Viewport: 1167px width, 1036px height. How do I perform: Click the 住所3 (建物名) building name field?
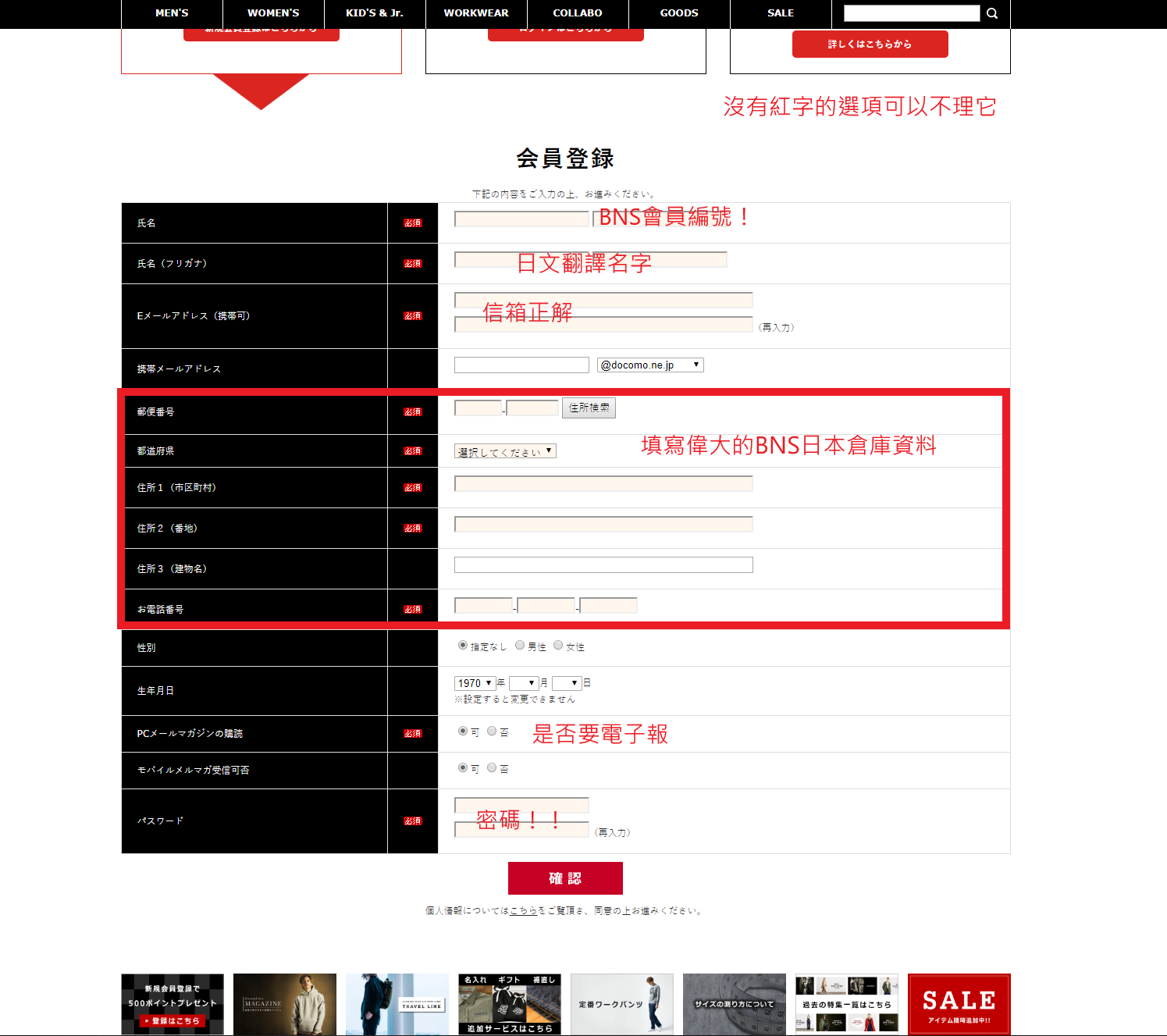tap(603, 565)
